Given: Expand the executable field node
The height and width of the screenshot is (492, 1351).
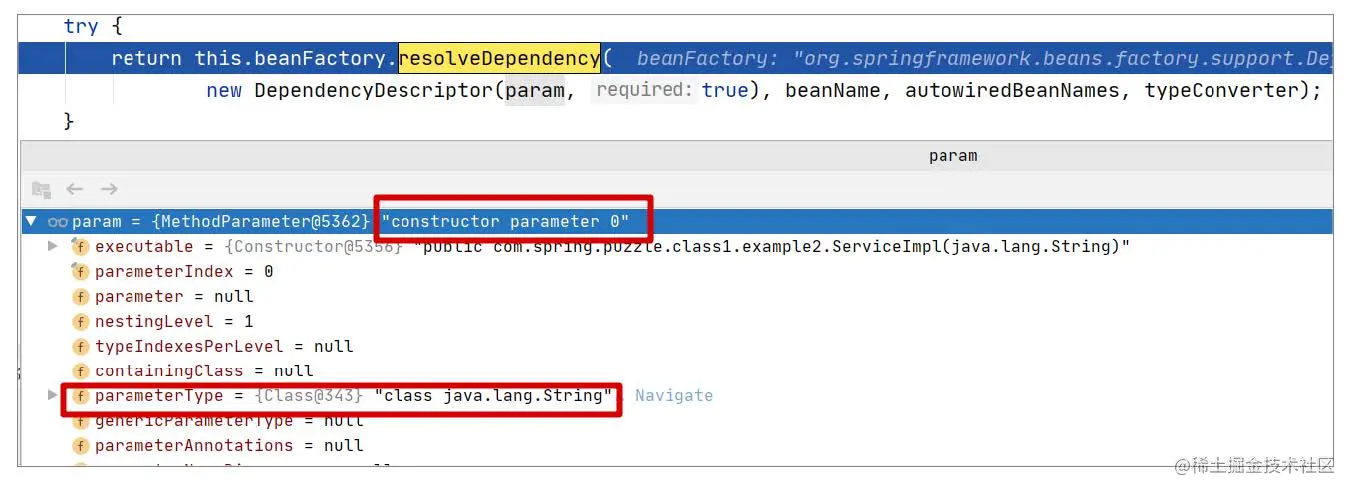Looking at the screenshot, I should [x=53, y=246].
